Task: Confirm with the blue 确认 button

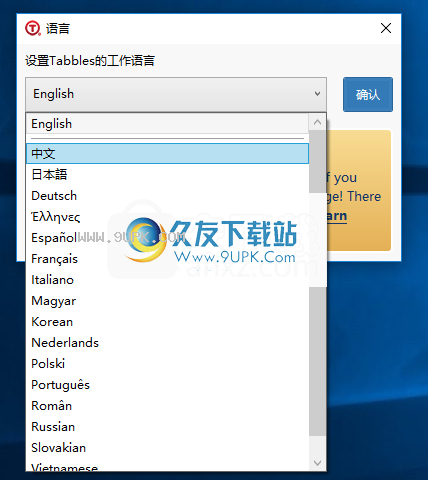Action: click(368, 95)
